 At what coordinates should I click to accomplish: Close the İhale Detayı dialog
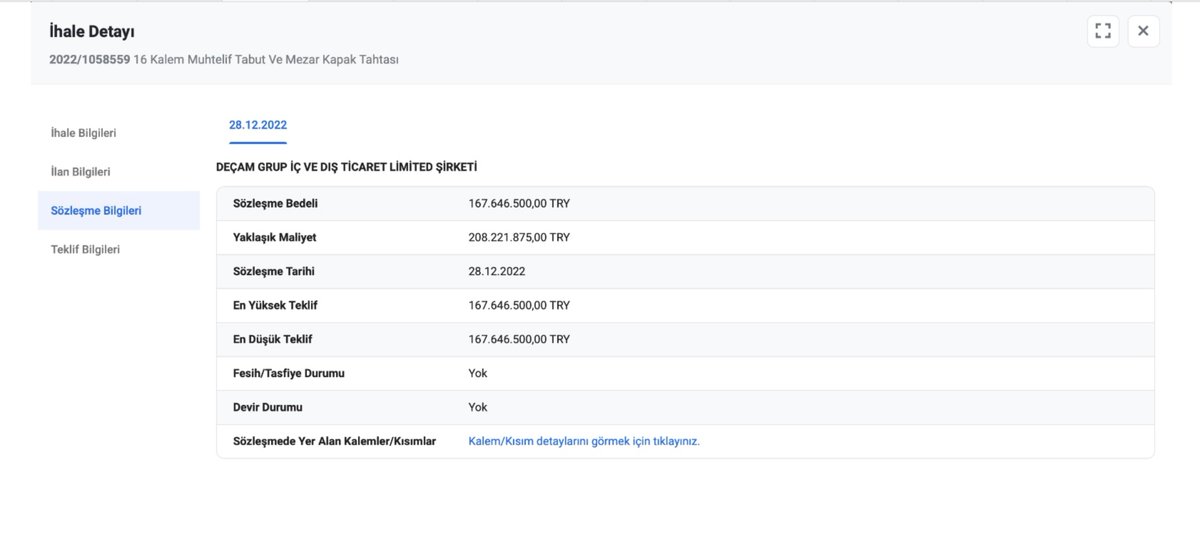click(1143, 31)
